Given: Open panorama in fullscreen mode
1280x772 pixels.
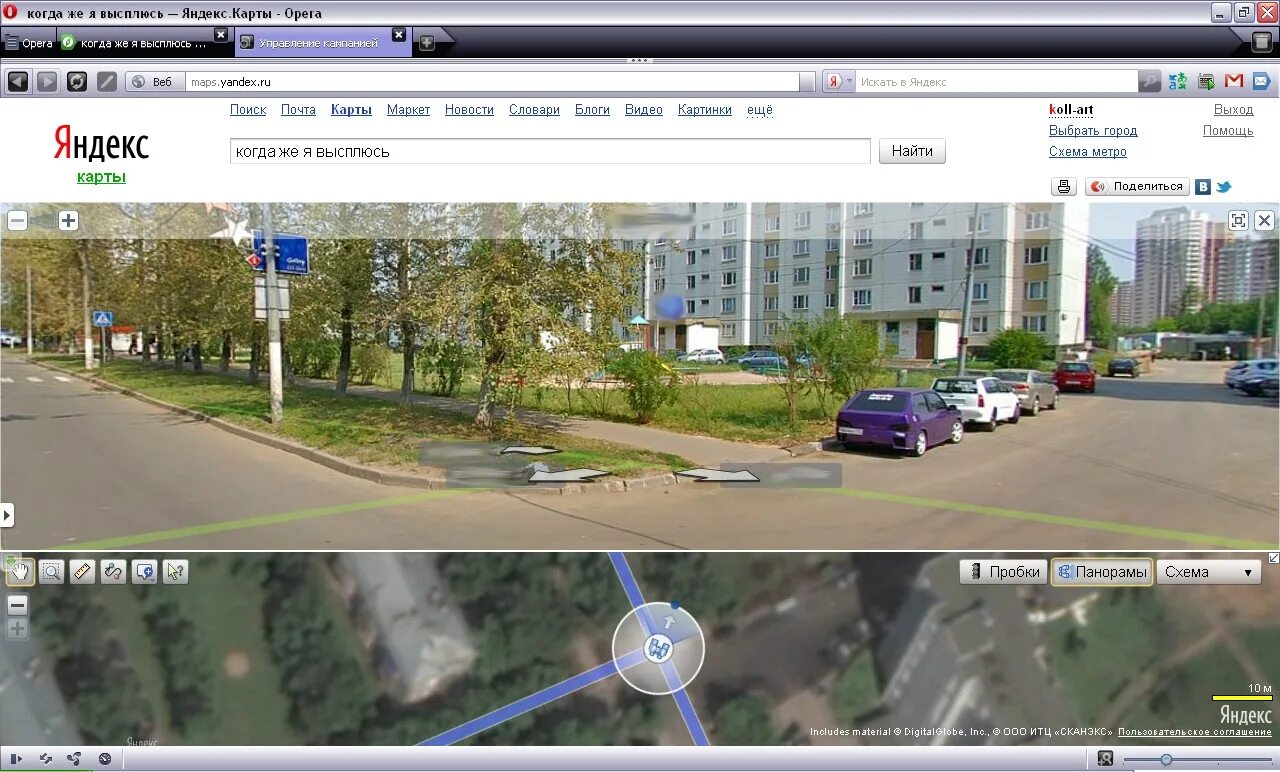Looking at the screenshot, I should point(1238,221).
